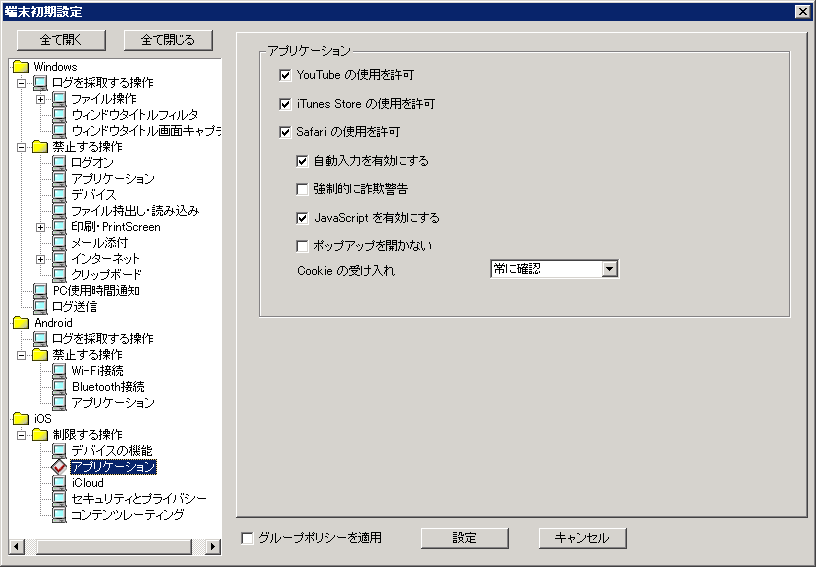Click the monitor icon beside ログを採取する操作 under Windows
Screen dimensions: 816x567
pos(40,83)
